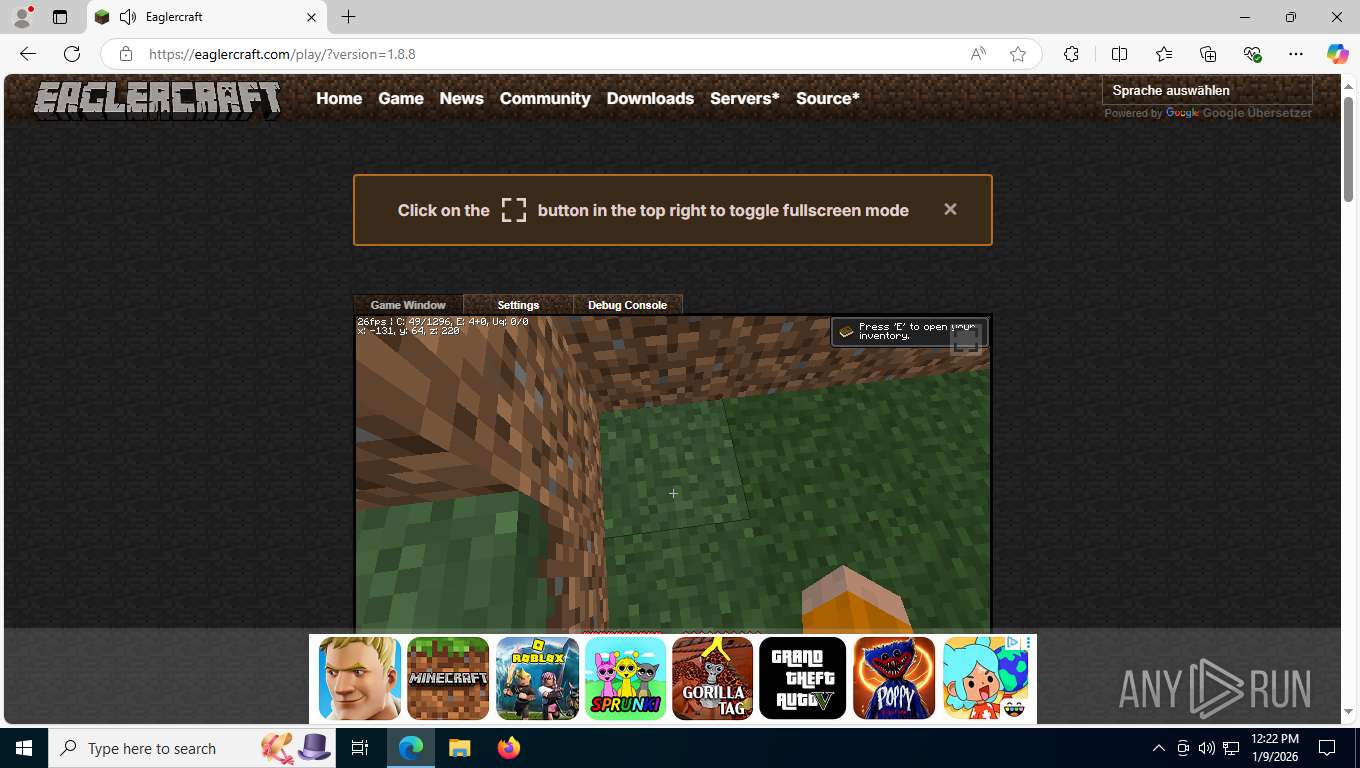
Task: Open the Favorites list
Action: [x=1164, y=54]
